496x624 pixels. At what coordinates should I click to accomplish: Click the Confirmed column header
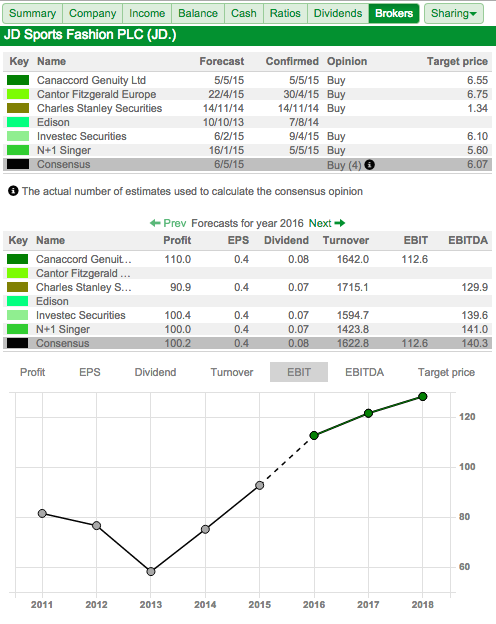click(292, 61)
